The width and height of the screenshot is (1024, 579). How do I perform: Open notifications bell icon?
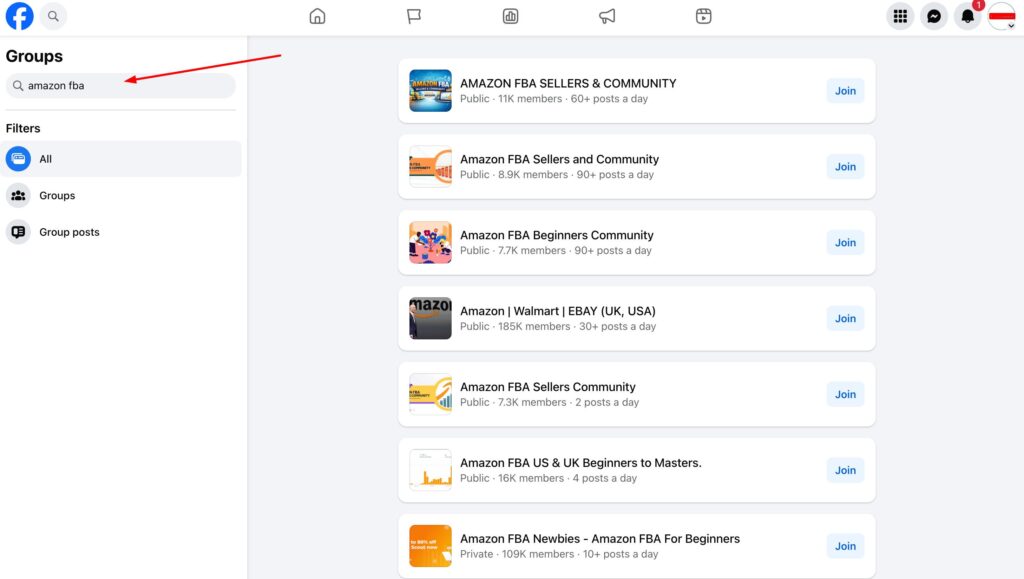(x=967, y=16)
